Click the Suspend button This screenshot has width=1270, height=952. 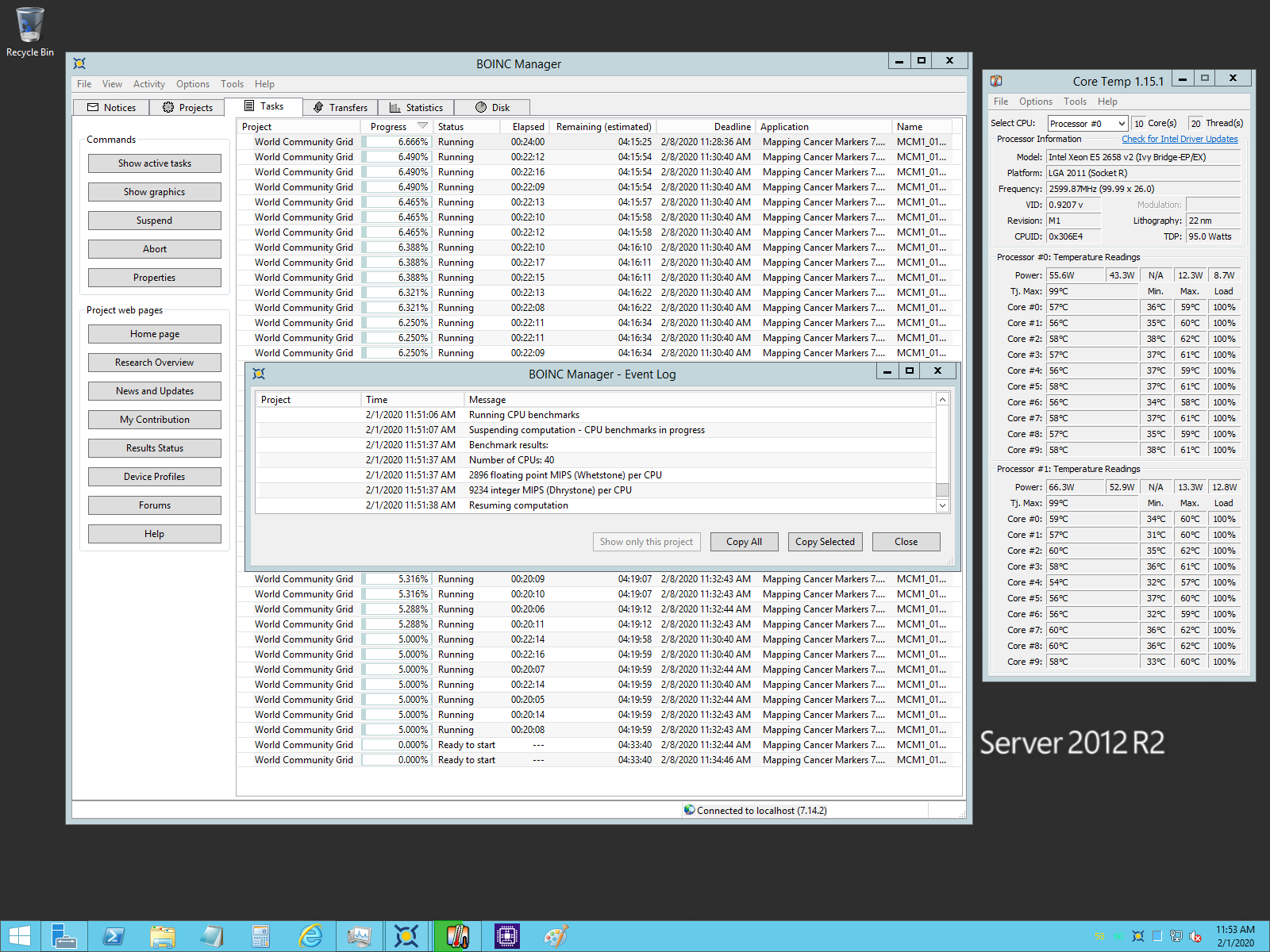pyautogui.click(x=155, y=221)
